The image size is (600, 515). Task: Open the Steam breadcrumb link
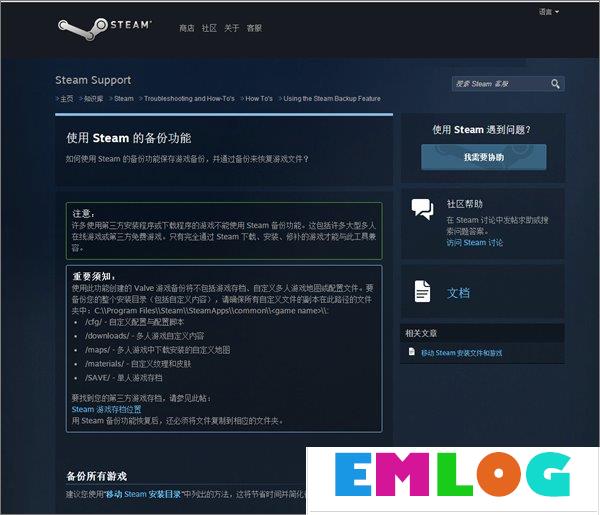pyautogui.click(x=124, y=99)
